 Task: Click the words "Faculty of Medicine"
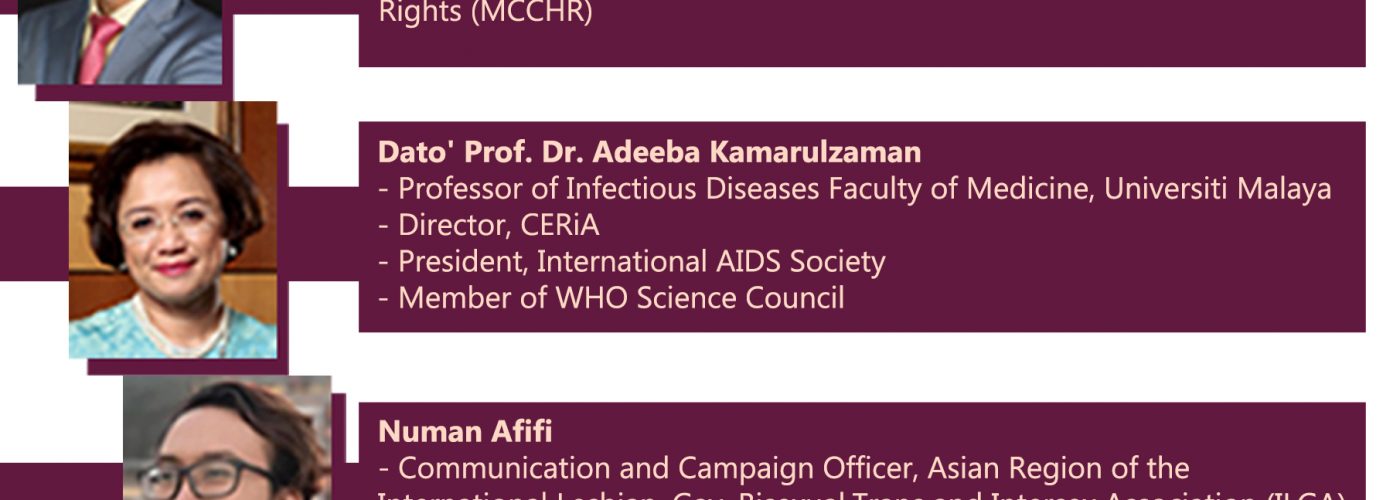[x=950, y=189]
